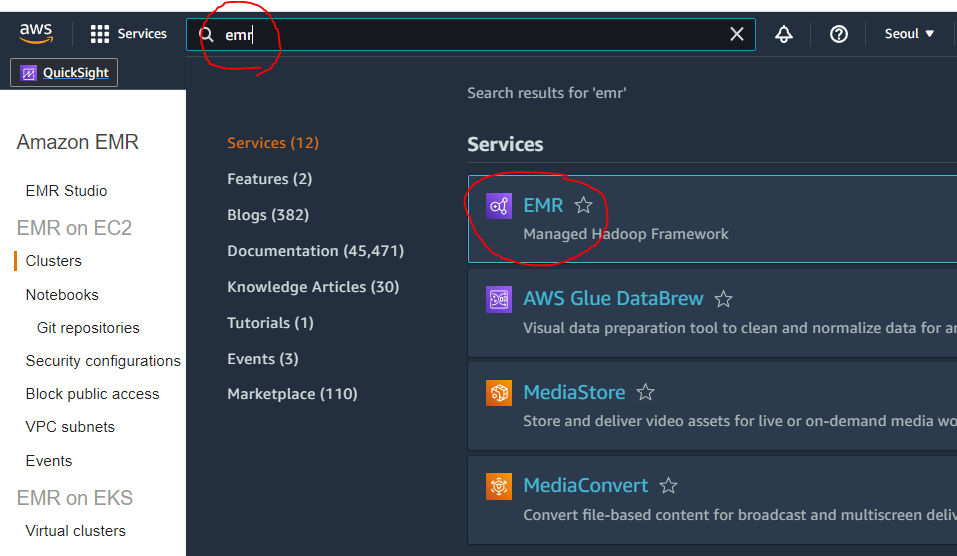Open the MediaConvert service result
Image resolution: width=957 pixels, height=556 pixels.
[585, 485]
